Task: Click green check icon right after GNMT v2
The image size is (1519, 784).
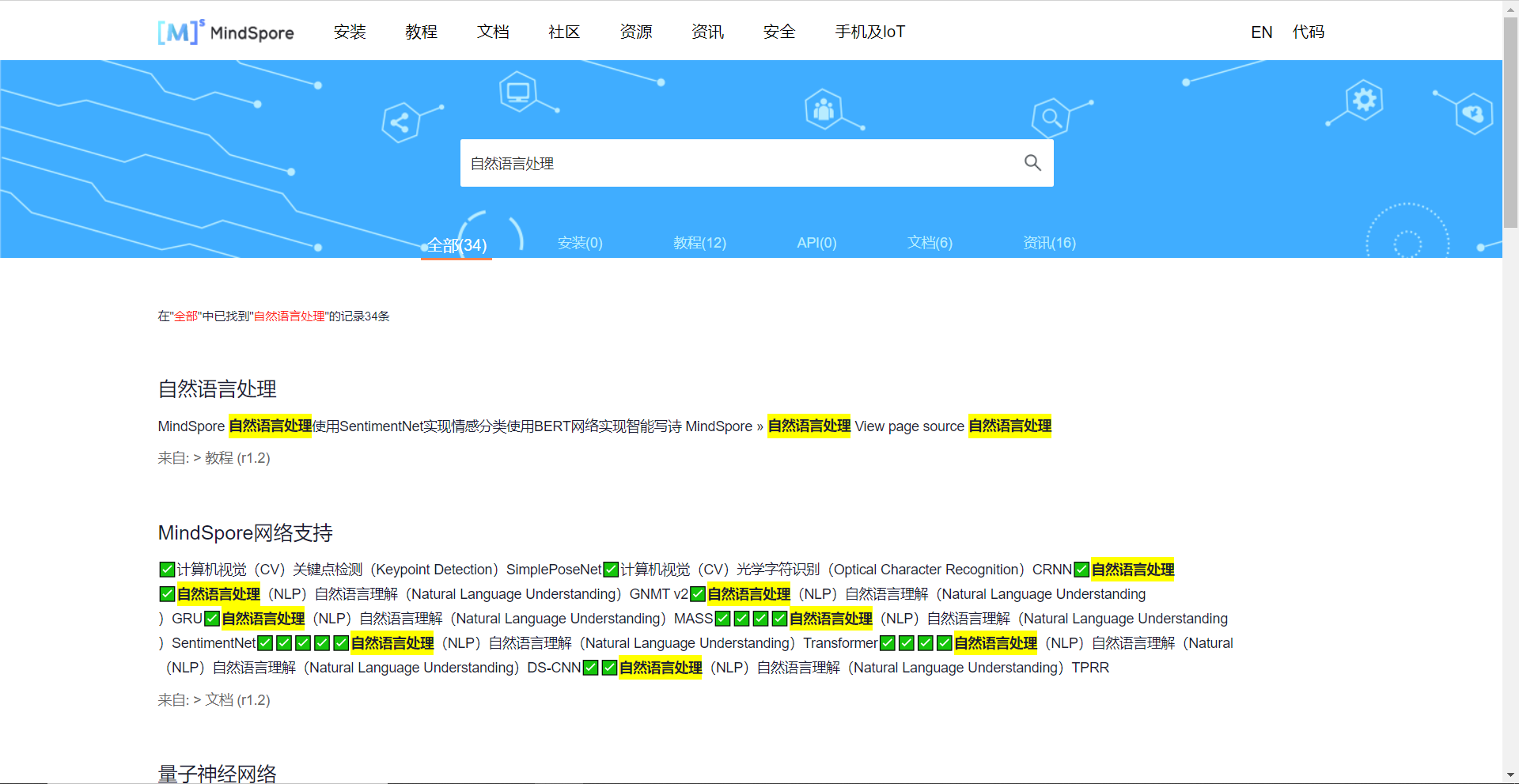Action: (698, 594)
